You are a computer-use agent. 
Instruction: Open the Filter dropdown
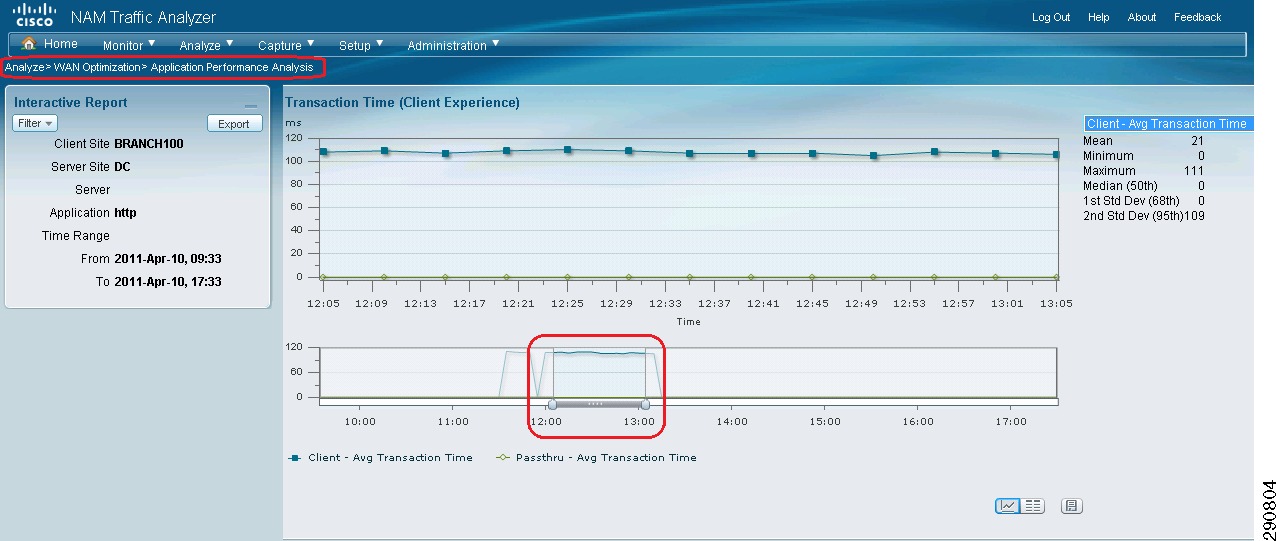[x=35, y=124]
